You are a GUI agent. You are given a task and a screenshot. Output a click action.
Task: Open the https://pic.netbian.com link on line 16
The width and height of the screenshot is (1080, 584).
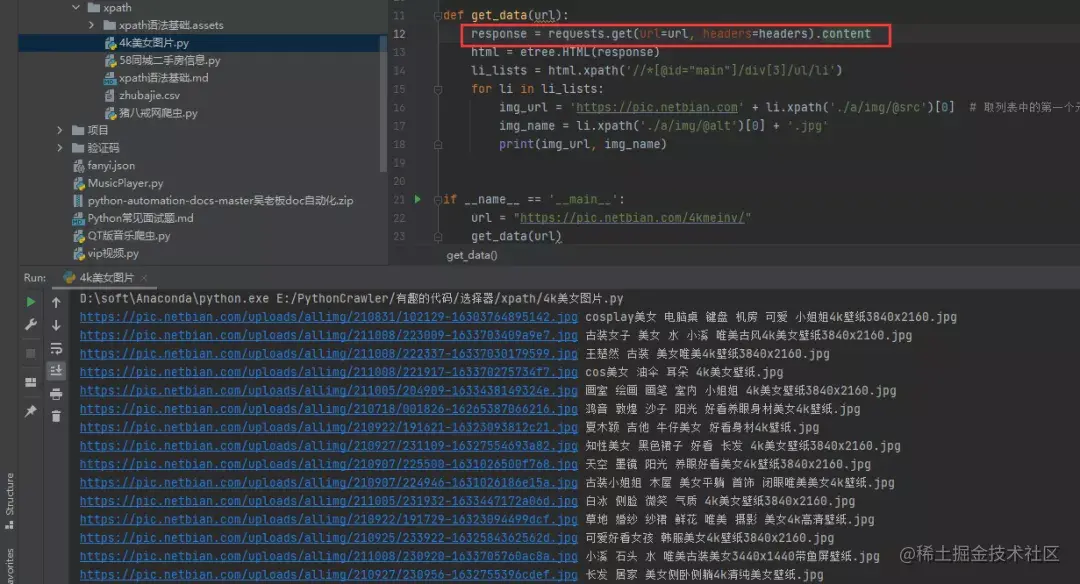tap(656, 107)
